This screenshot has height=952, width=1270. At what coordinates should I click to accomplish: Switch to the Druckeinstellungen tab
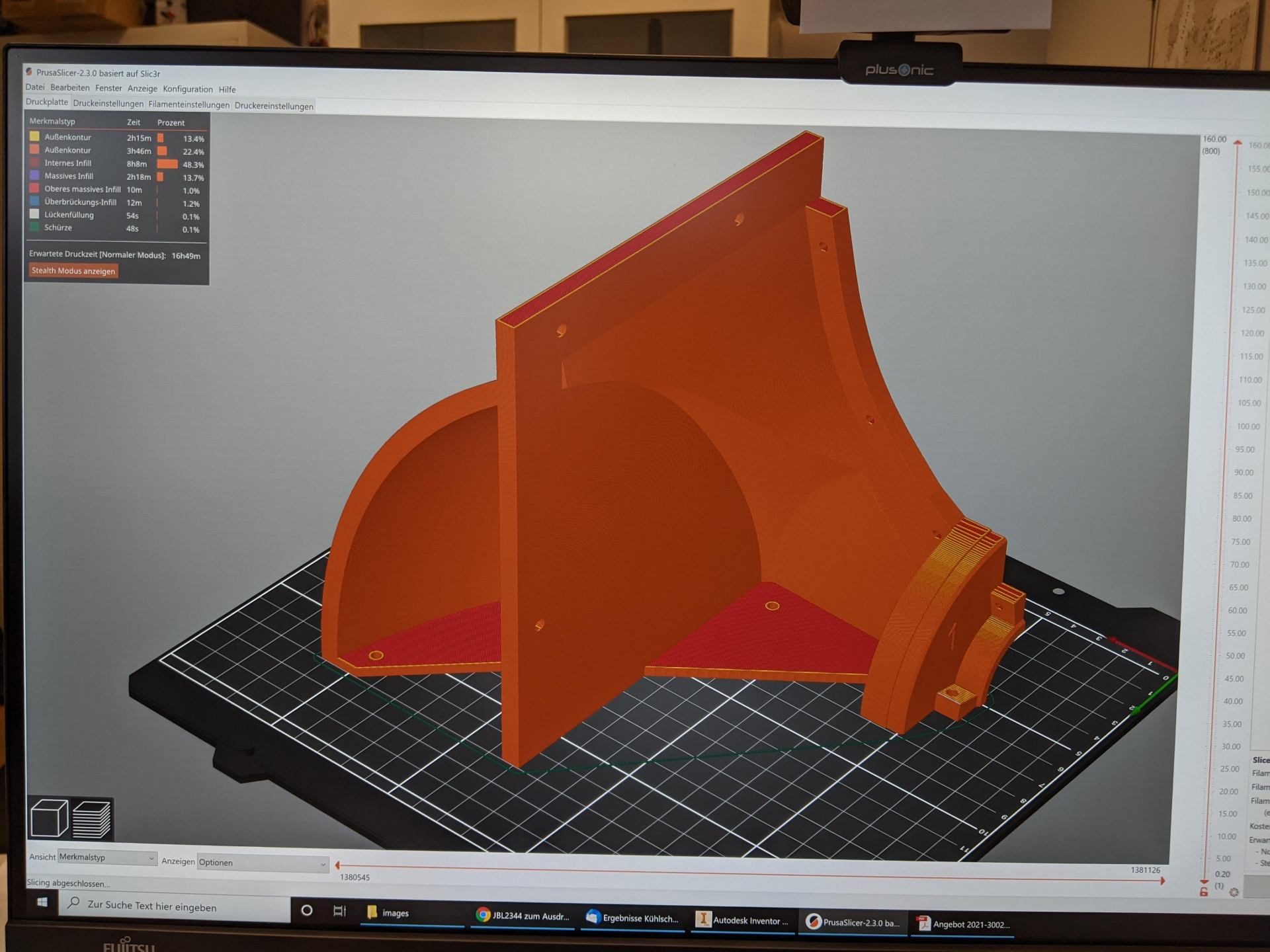tap(108, 104)
